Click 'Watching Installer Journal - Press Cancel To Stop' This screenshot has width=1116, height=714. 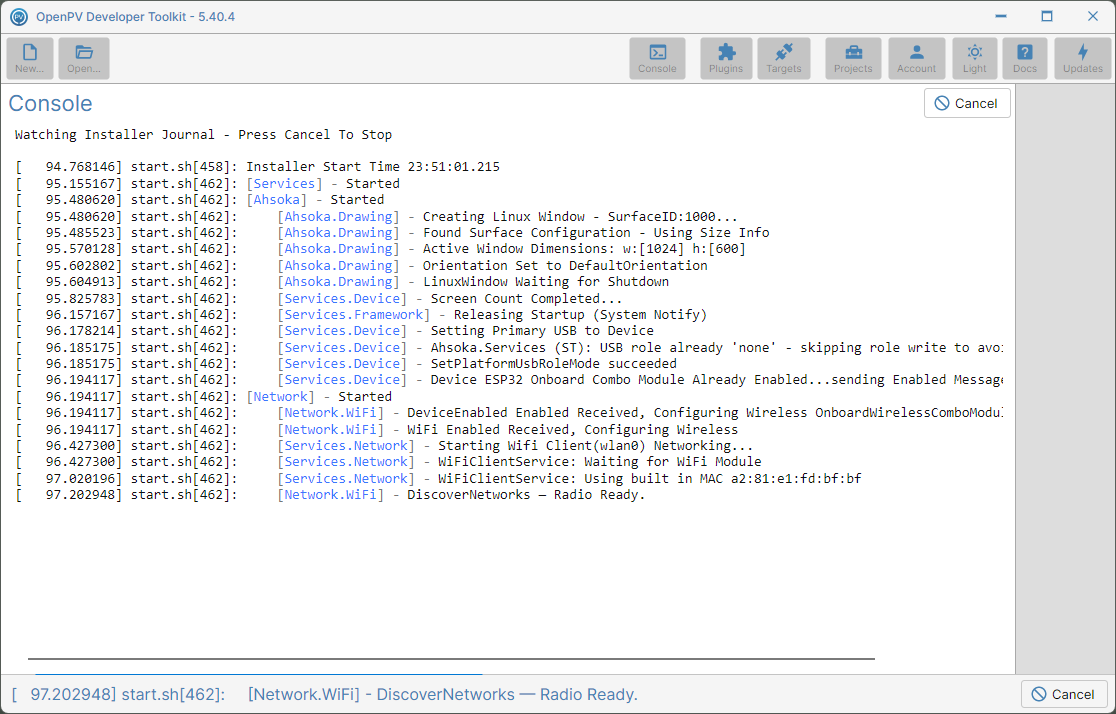tap(204, 135)
